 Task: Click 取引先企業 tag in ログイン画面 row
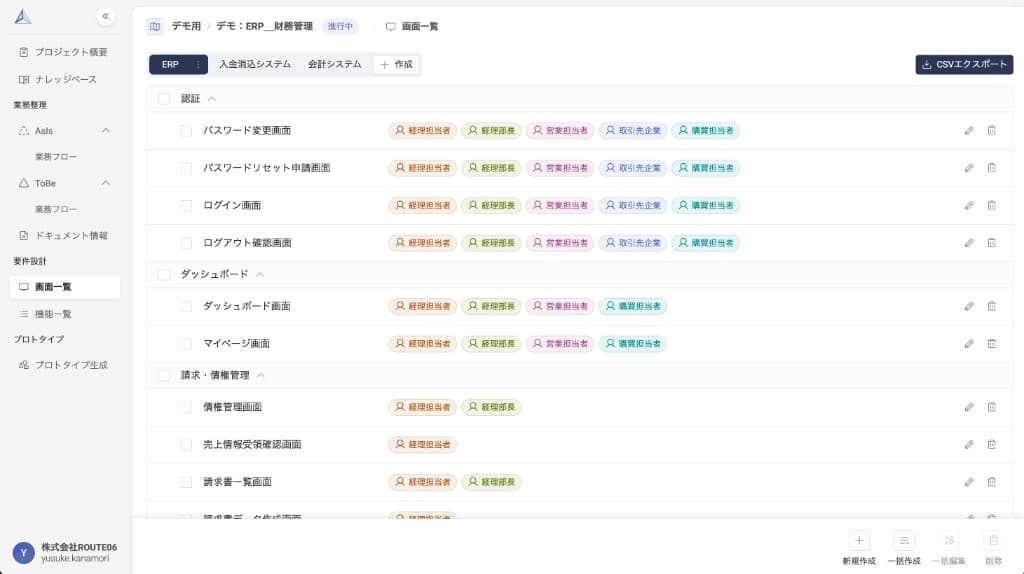(x=633, y=206)
